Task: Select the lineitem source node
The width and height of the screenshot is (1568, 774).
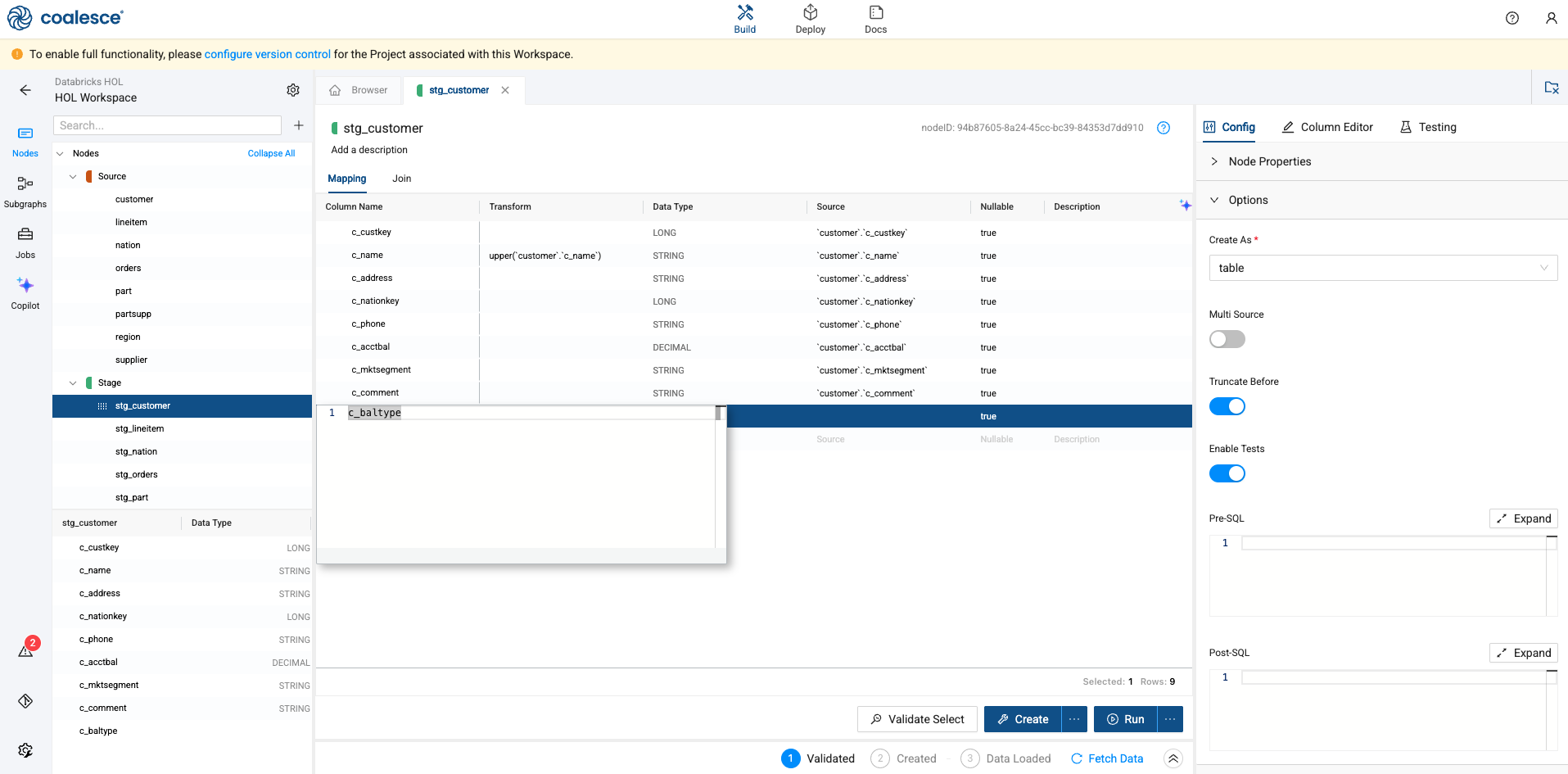Action: point(131,222)
